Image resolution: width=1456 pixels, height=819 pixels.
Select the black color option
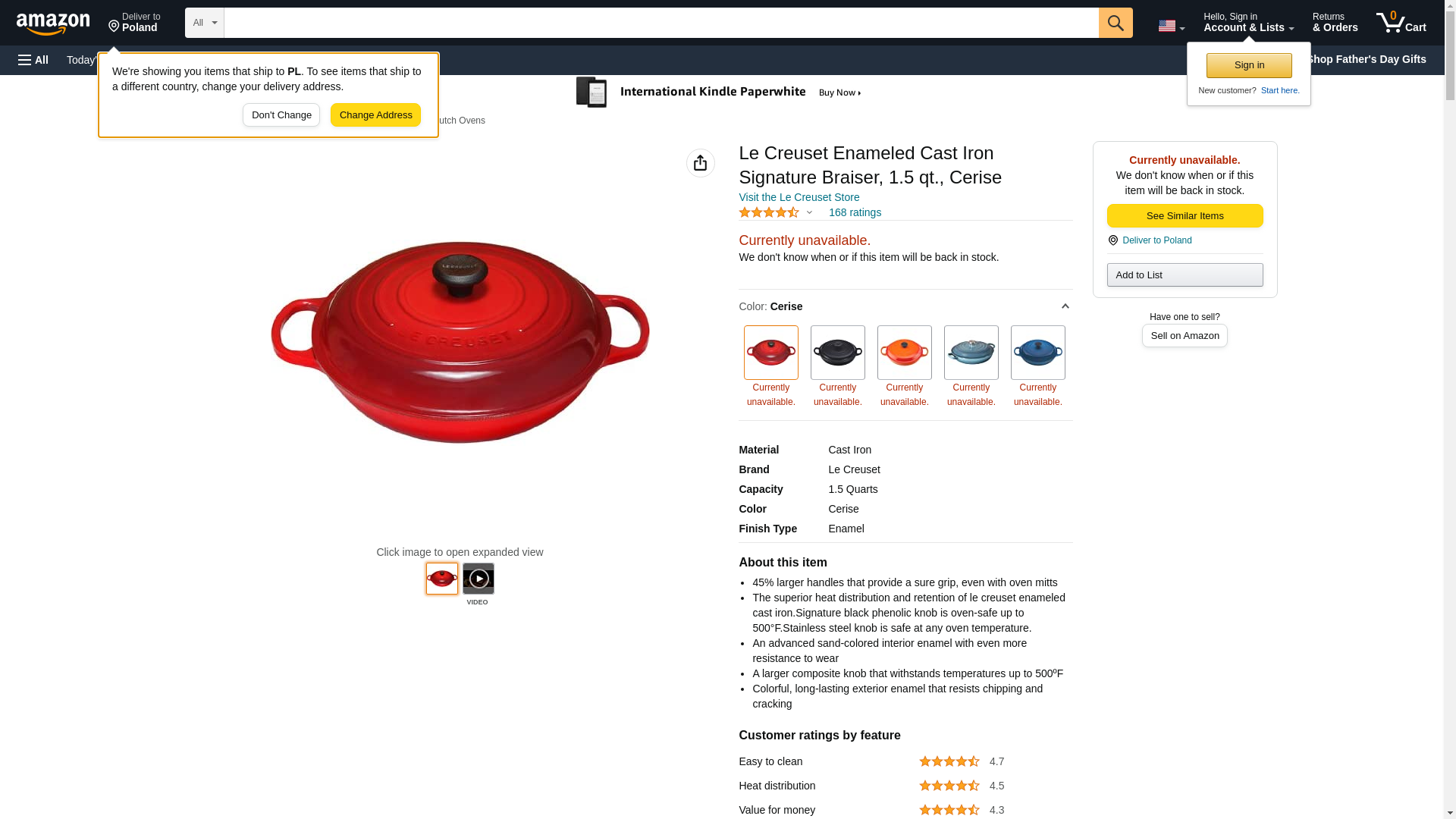837,353
